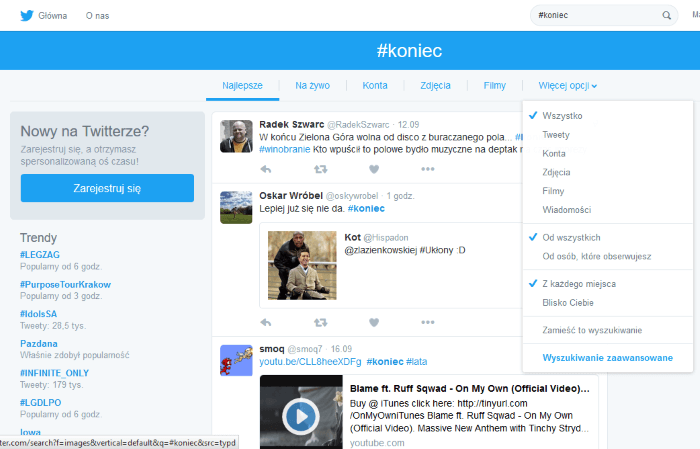This screenshot has height=449, width=700.
Task: Click the Twitter bird home icon
Action: [x=26, y=15]
